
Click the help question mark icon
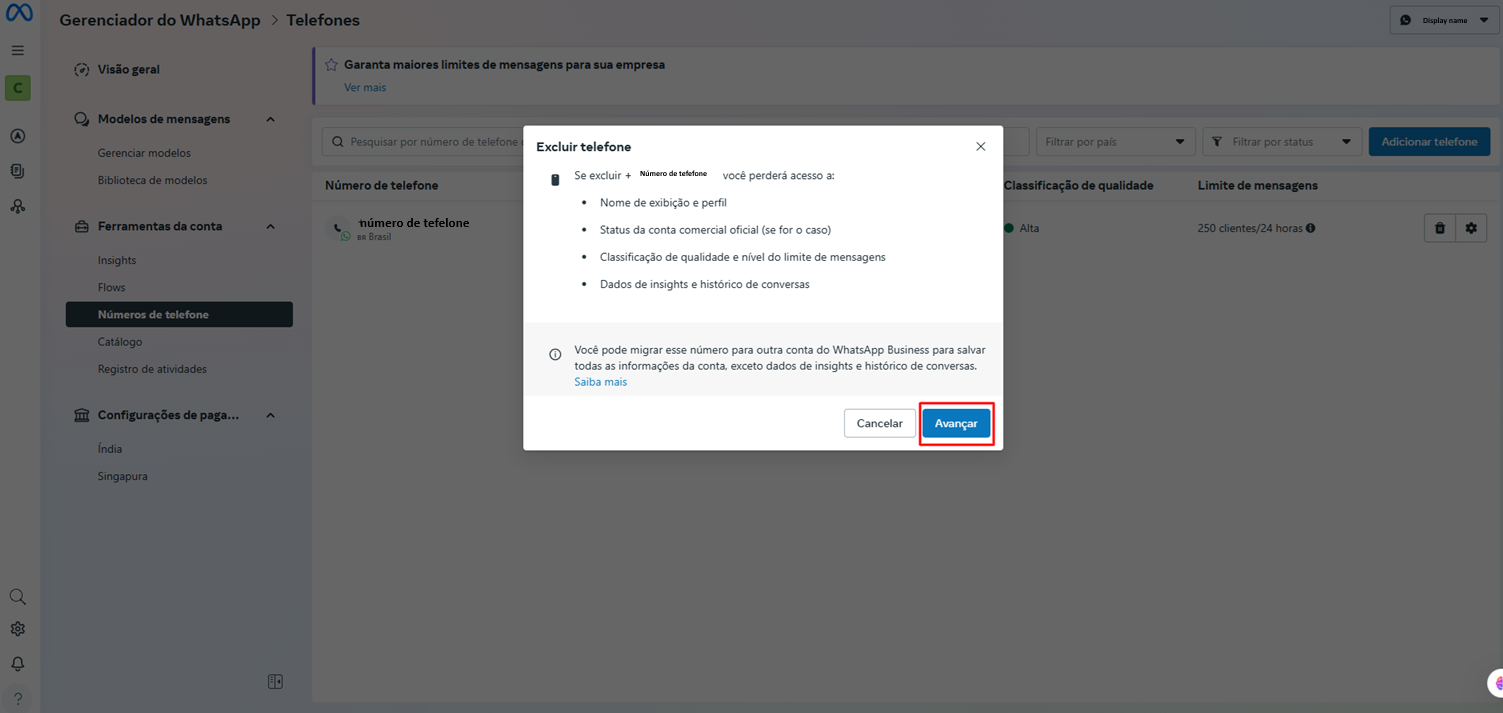coord(18,698)
